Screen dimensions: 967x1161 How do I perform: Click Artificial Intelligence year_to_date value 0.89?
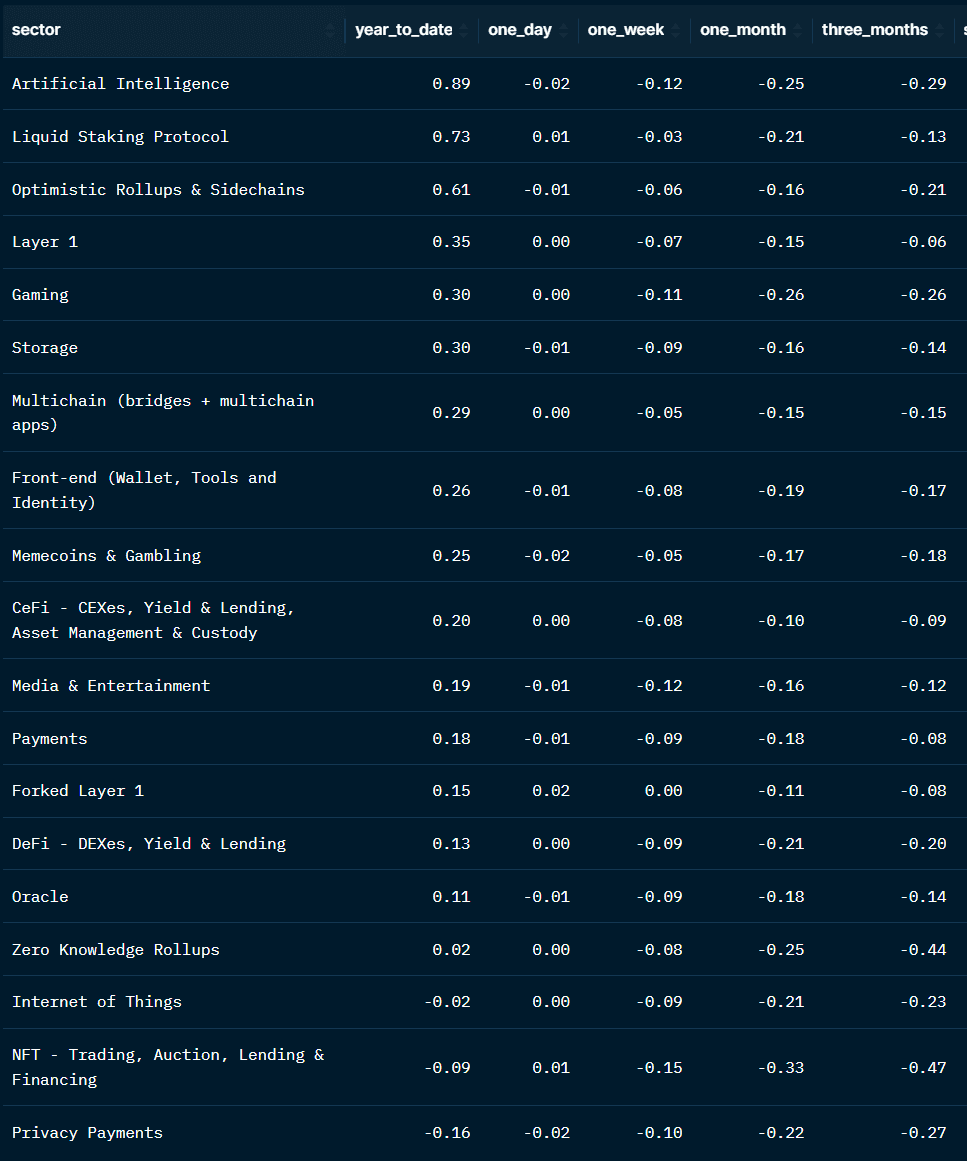point(451,84)
